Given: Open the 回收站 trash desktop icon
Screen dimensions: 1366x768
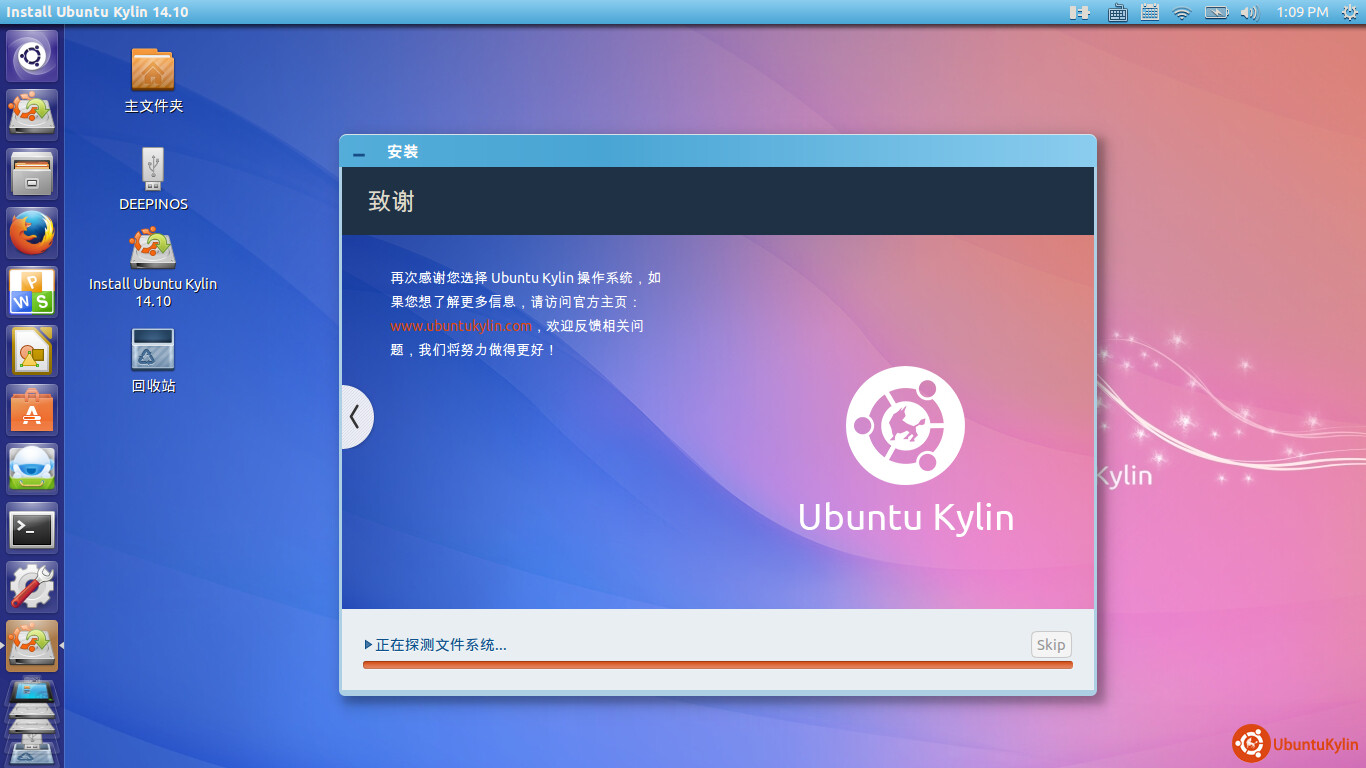Looking at the screenshot, I should tap(153, 351).
